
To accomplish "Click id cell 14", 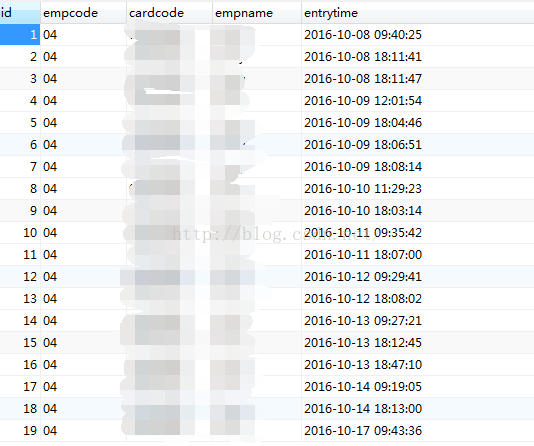I will (x=20, y=320).
